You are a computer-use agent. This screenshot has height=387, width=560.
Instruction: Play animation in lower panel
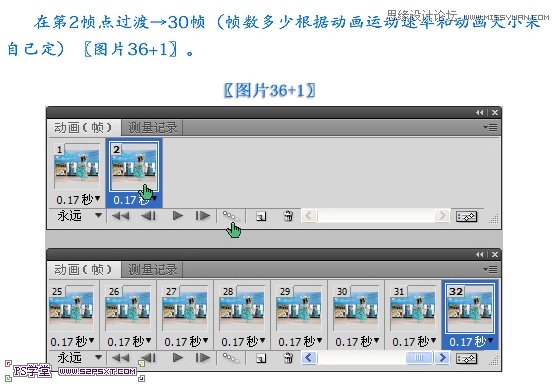[178, 358]
